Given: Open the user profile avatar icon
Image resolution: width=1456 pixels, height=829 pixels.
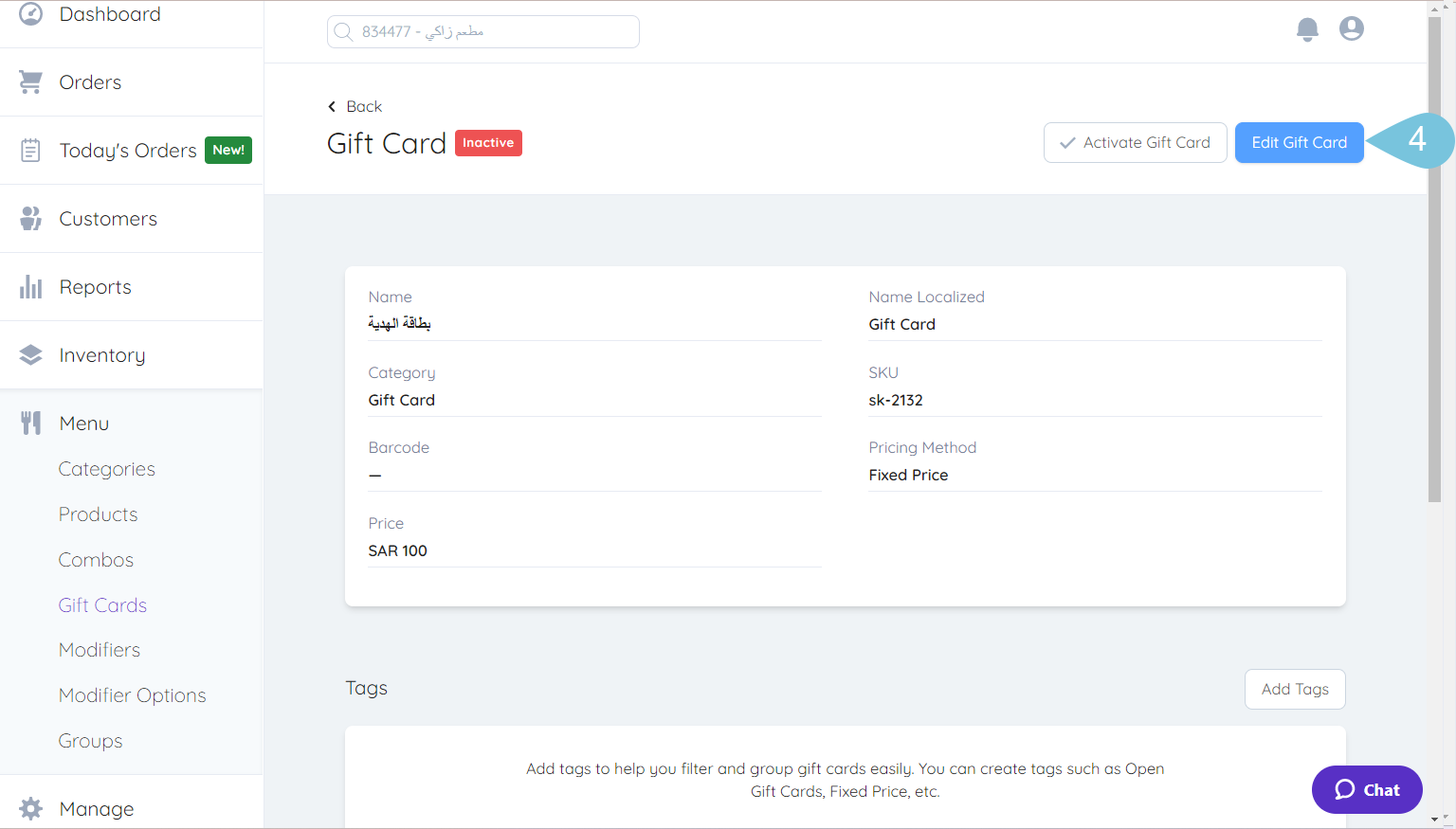Looking at the screenshot, I should point(1352,28).
